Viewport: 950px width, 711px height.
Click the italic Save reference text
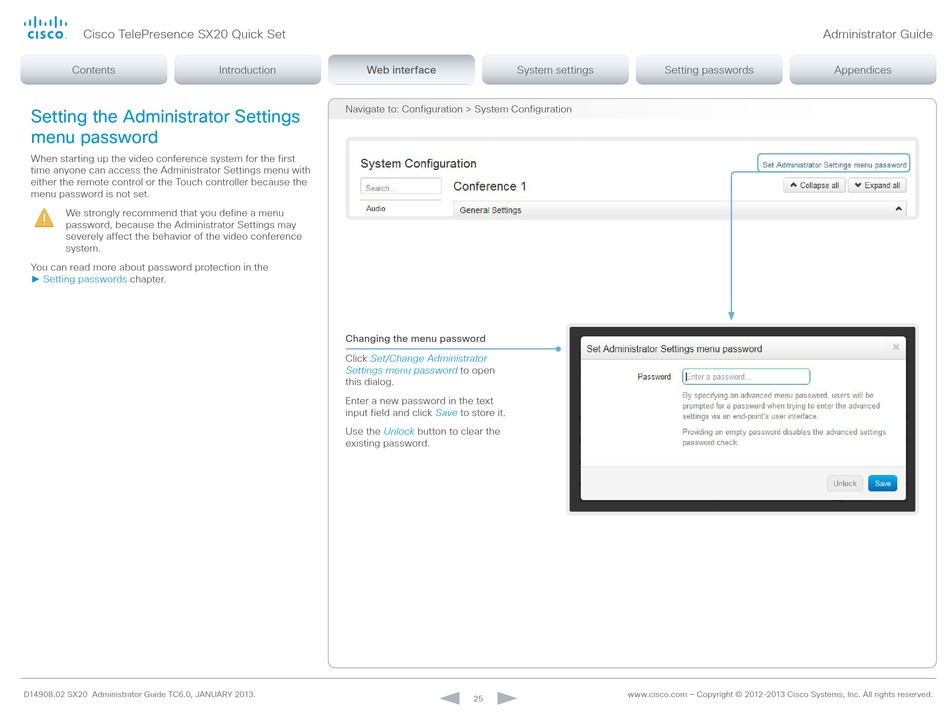coord(446,412)
